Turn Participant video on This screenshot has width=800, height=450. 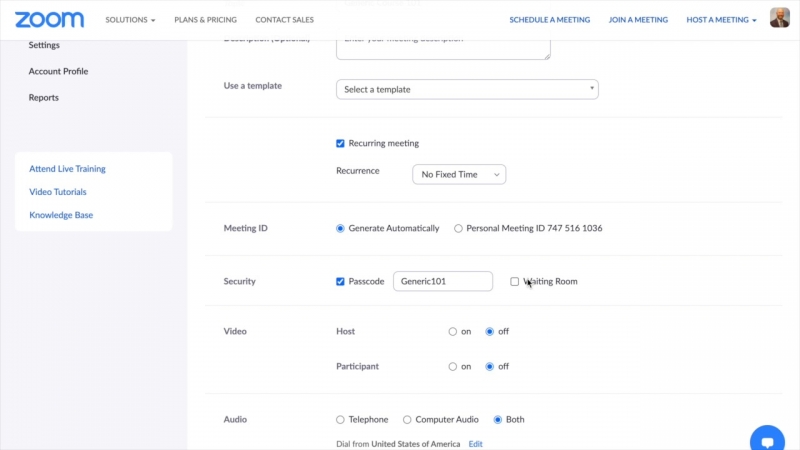coord(453,367)
